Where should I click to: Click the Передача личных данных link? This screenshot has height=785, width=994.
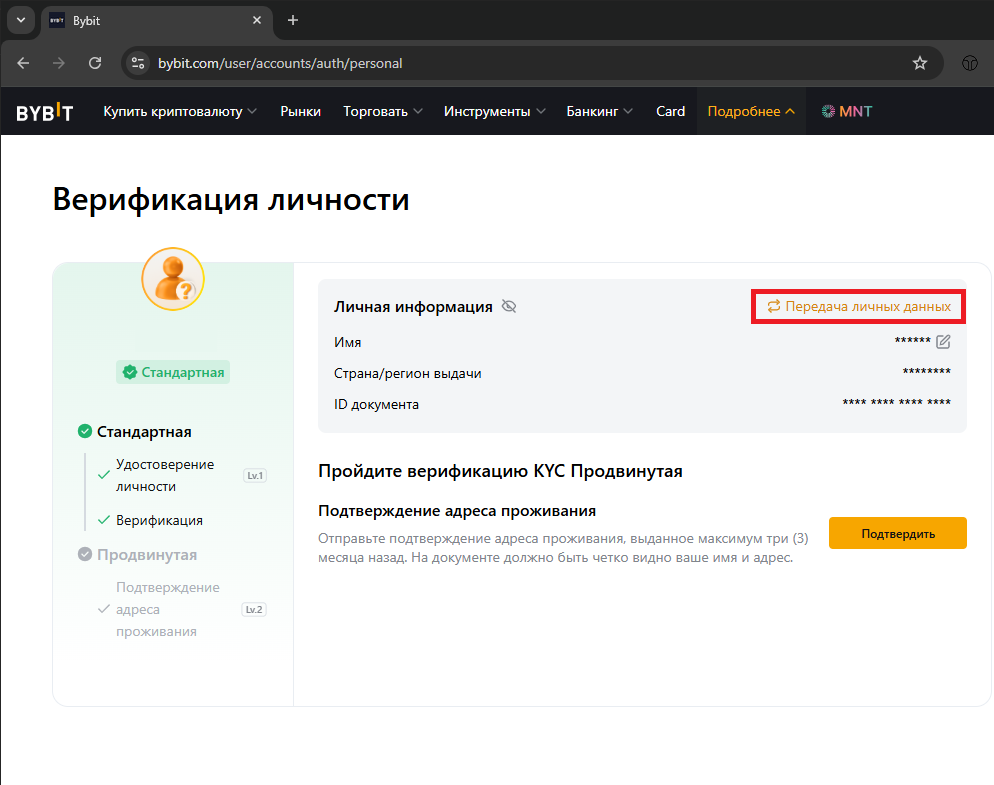(858, 307)
